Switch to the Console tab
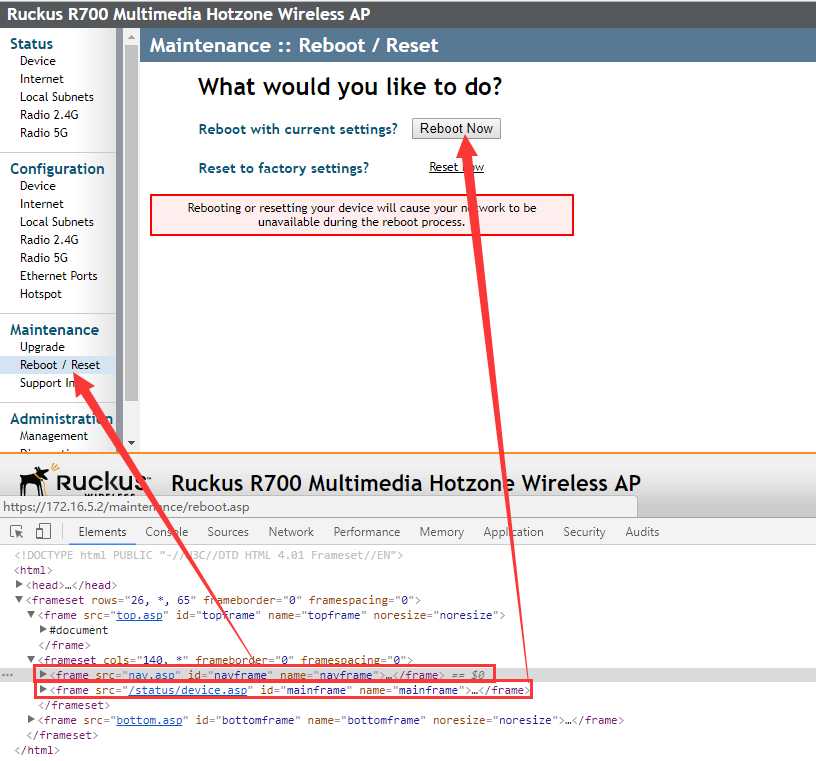Image resolution: width=816 pixels, height=761 pixels. [x=167, y=531]
